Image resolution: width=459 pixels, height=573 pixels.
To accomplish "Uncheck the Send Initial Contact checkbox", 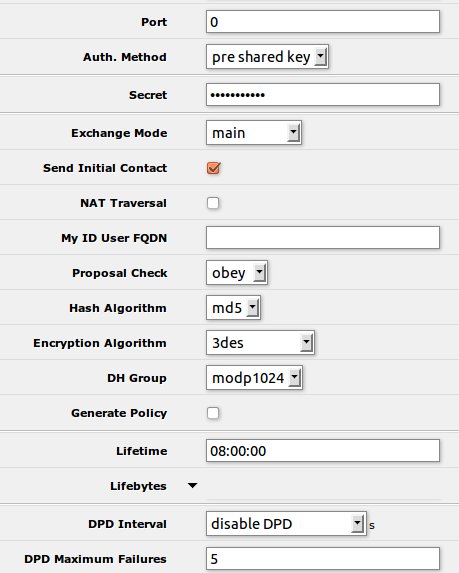I will coord(213,168).
